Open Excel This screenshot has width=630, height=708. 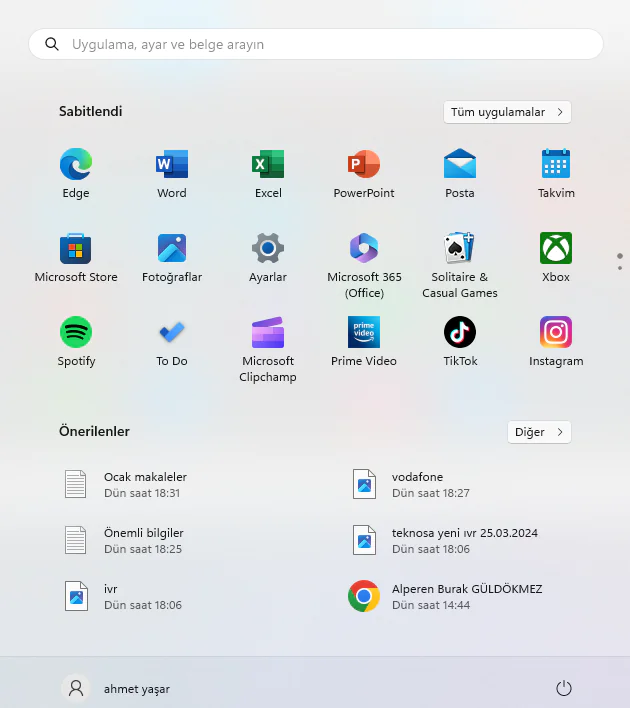268,173
